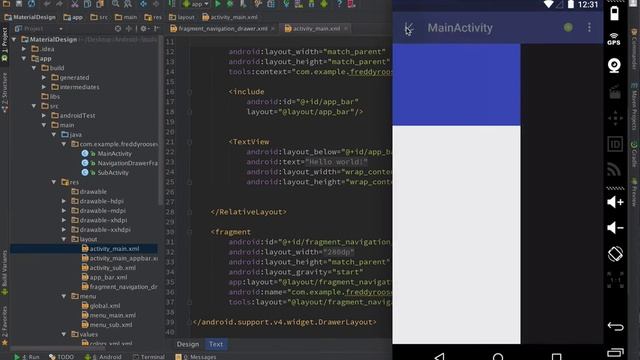Click the Genymotion recent apps icon
640x360 pixels.
pyautogui.click(x=615, y=352)
